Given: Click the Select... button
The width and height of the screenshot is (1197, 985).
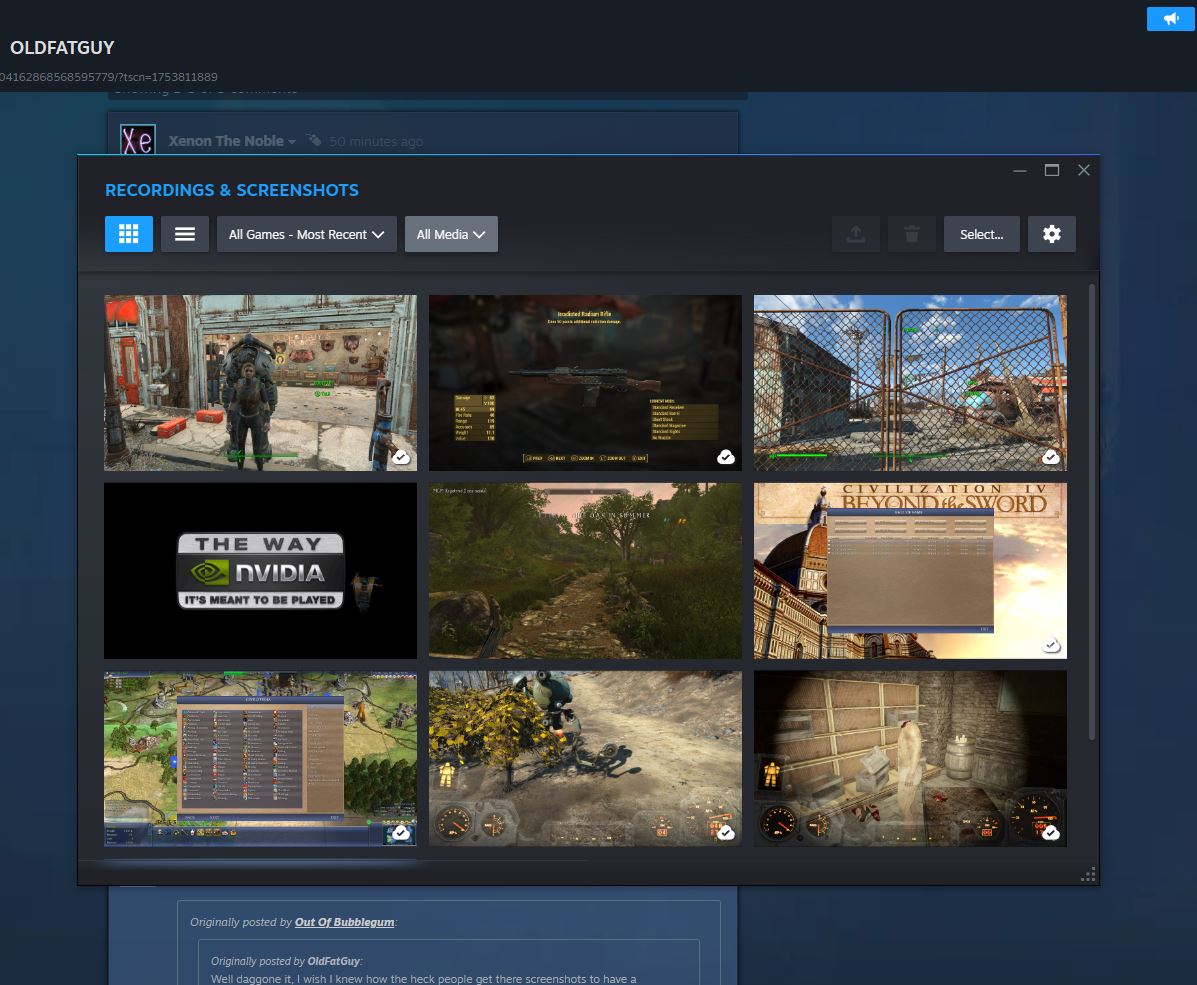Looking at the screenshot, I should coord(981,234).
